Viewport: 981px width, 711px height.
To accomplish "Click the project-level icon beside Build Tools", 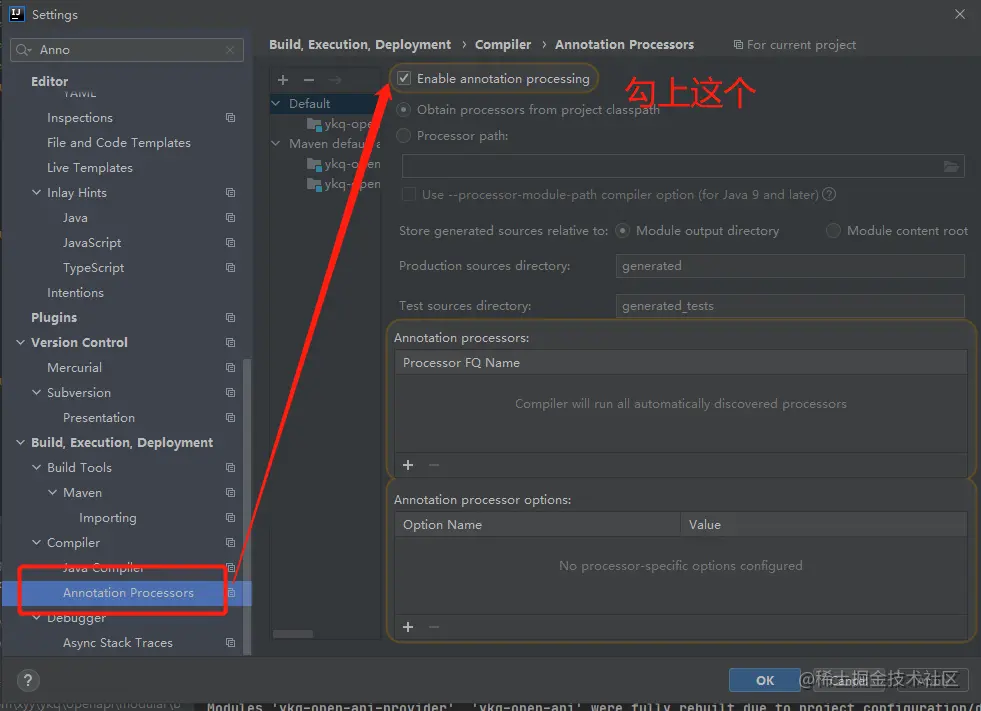I will pyautogui.click(x=230, y=468).
